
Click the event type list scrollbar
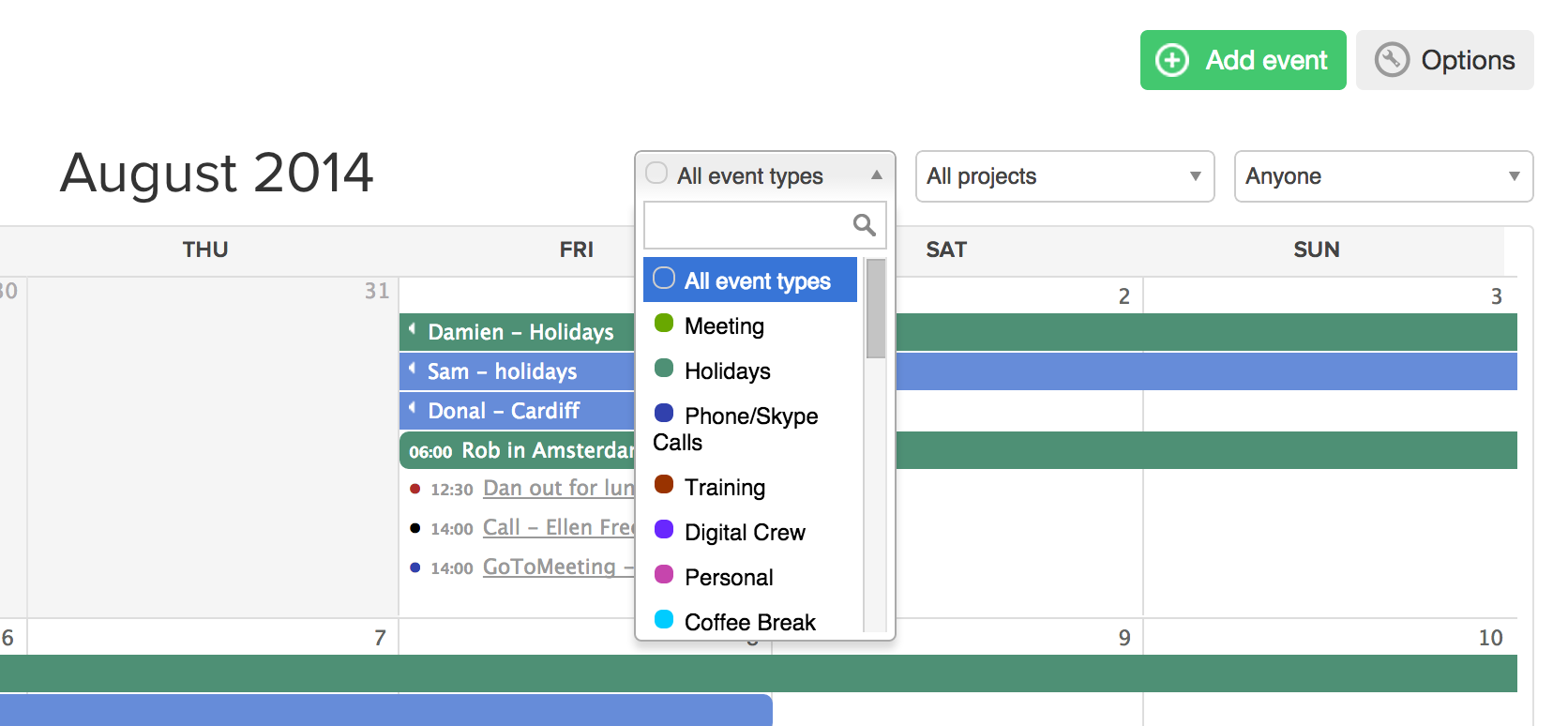tap(876, 310)
